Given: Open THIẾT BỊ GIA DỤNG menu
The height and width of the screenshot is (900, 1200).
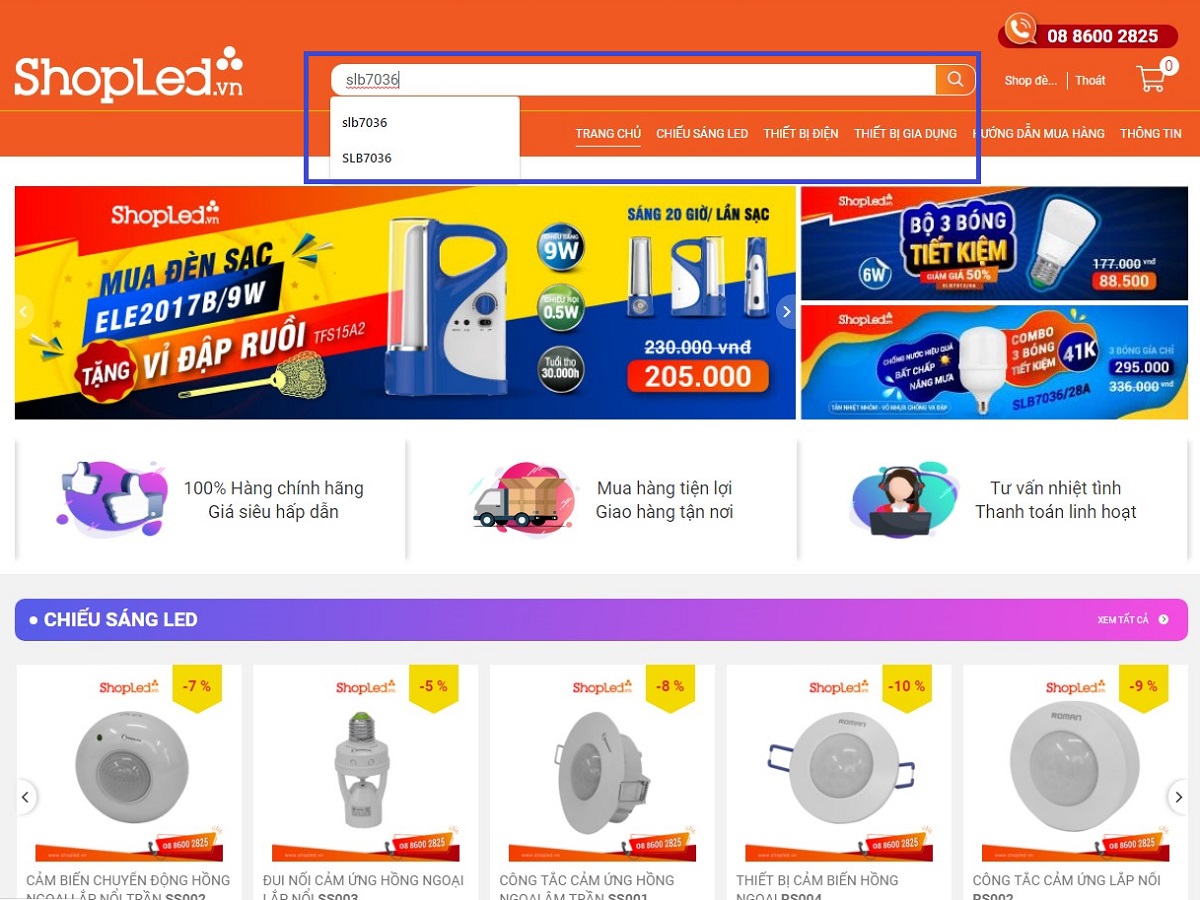Looking at the screenshot, I should pyautogui.click(x=905, y=134).
